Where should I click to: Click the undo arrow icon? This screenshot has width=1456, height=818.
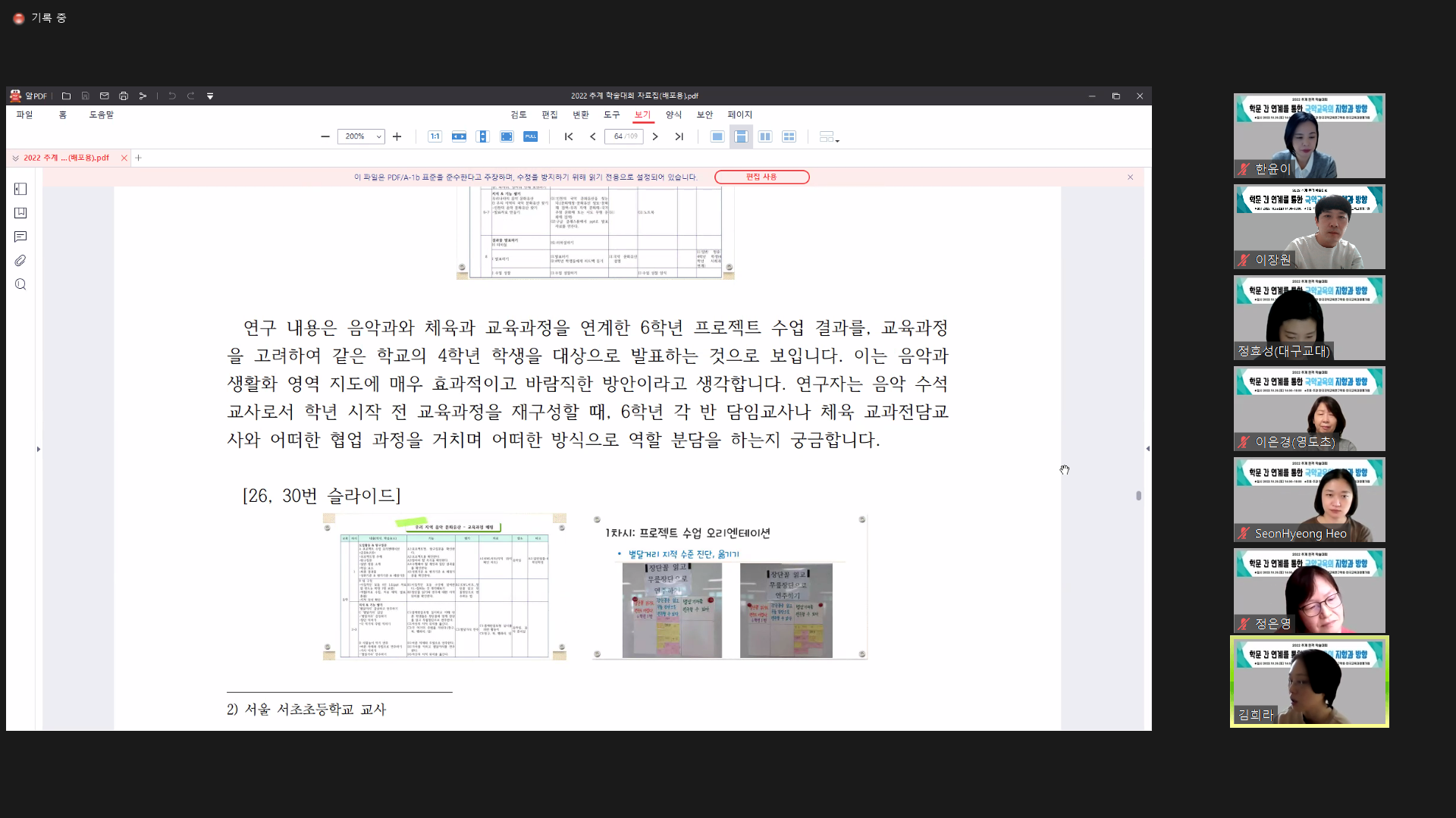point(172,96)
